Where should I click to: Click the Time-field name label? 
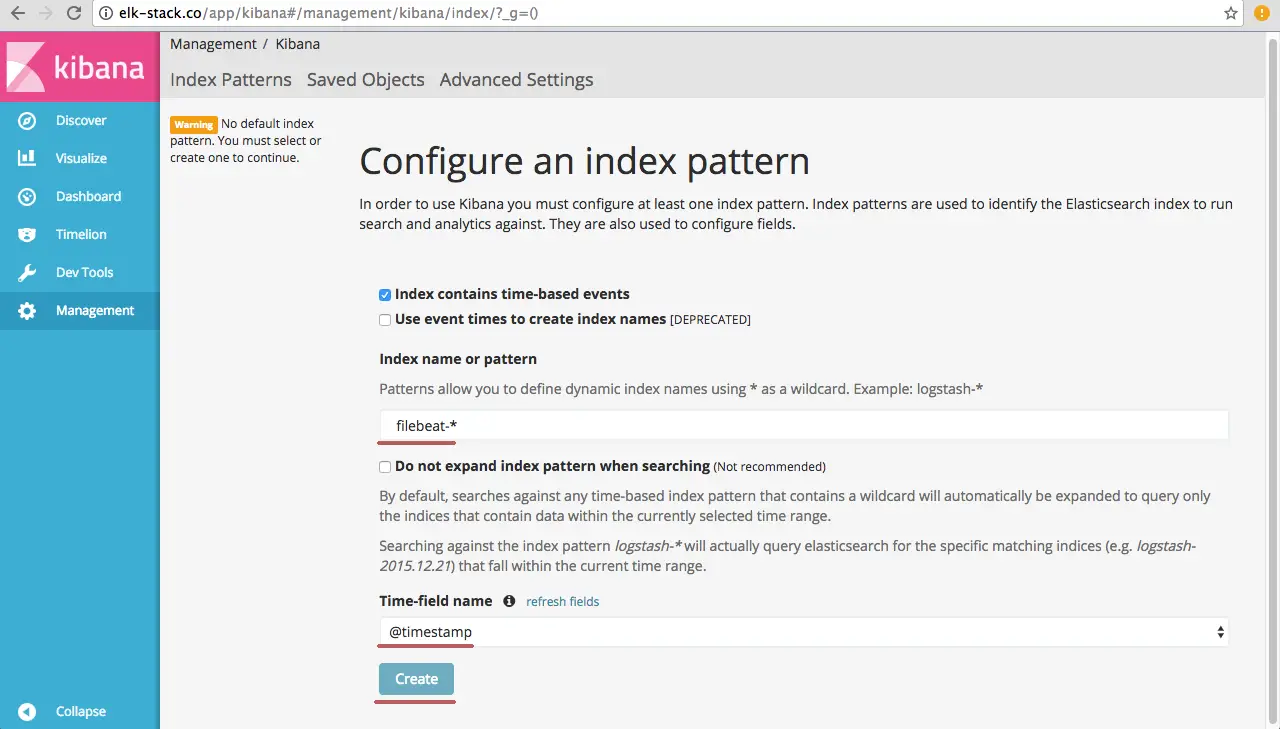pyautogui.click(x=436, y=601)
